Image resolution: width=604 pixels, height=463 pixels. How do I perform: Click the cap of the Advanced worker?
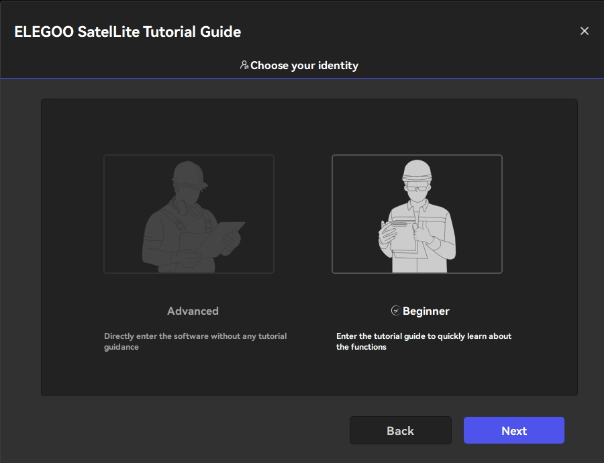pyautogui.click(x=188, y=173)
